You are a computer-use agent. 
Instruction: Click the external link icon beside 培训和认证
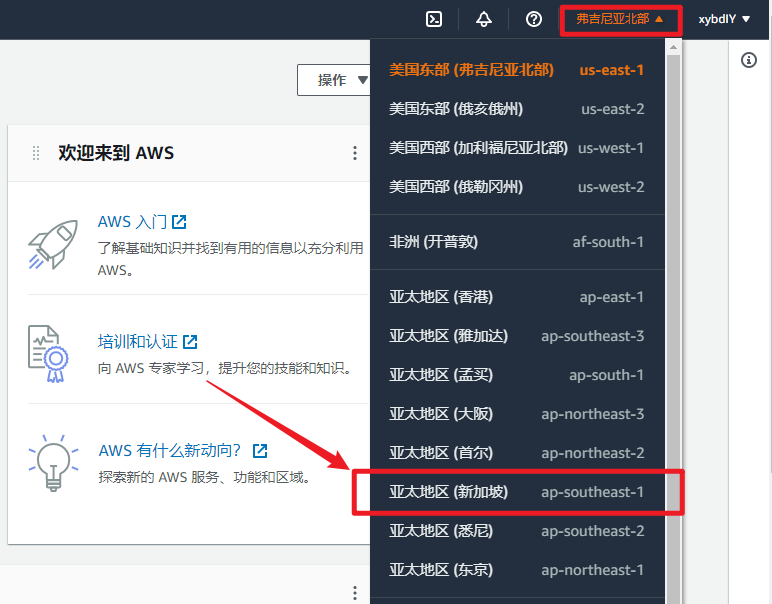pyautogui.click(x=190, y=342)
